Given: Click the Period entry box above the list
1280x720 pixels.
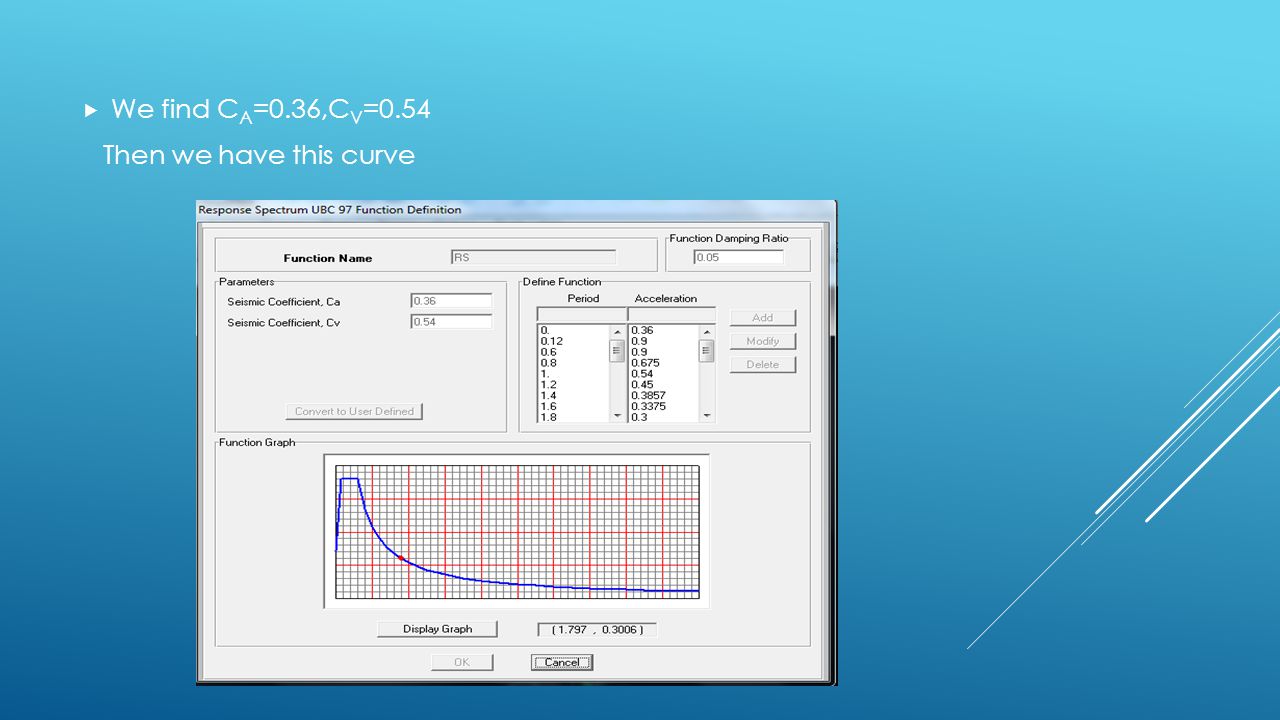Looking at the screenshot, I should pyautogui.click(x=580, y=314).
